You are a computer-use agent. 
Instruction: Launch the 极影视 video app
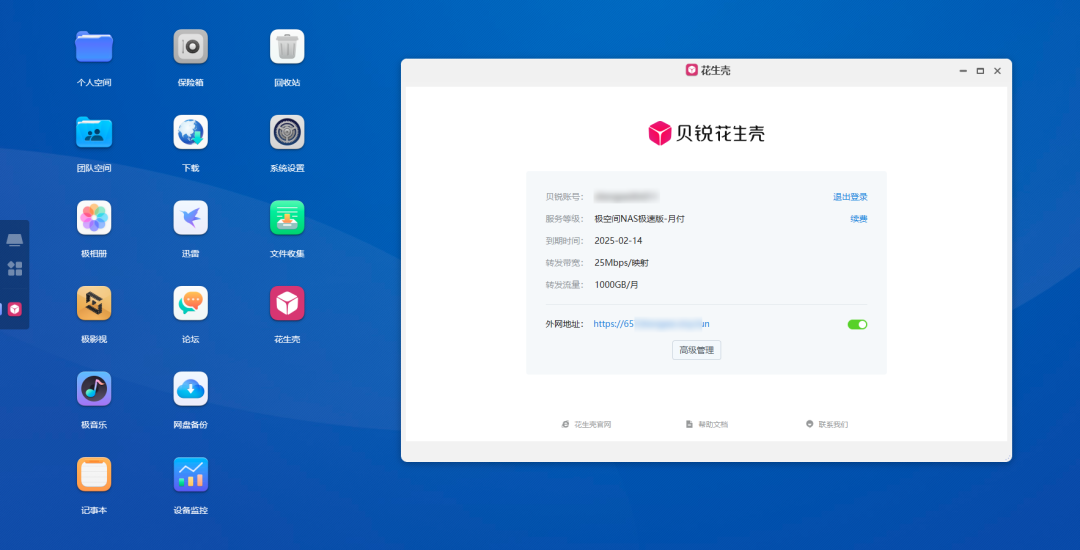[94, 303]
